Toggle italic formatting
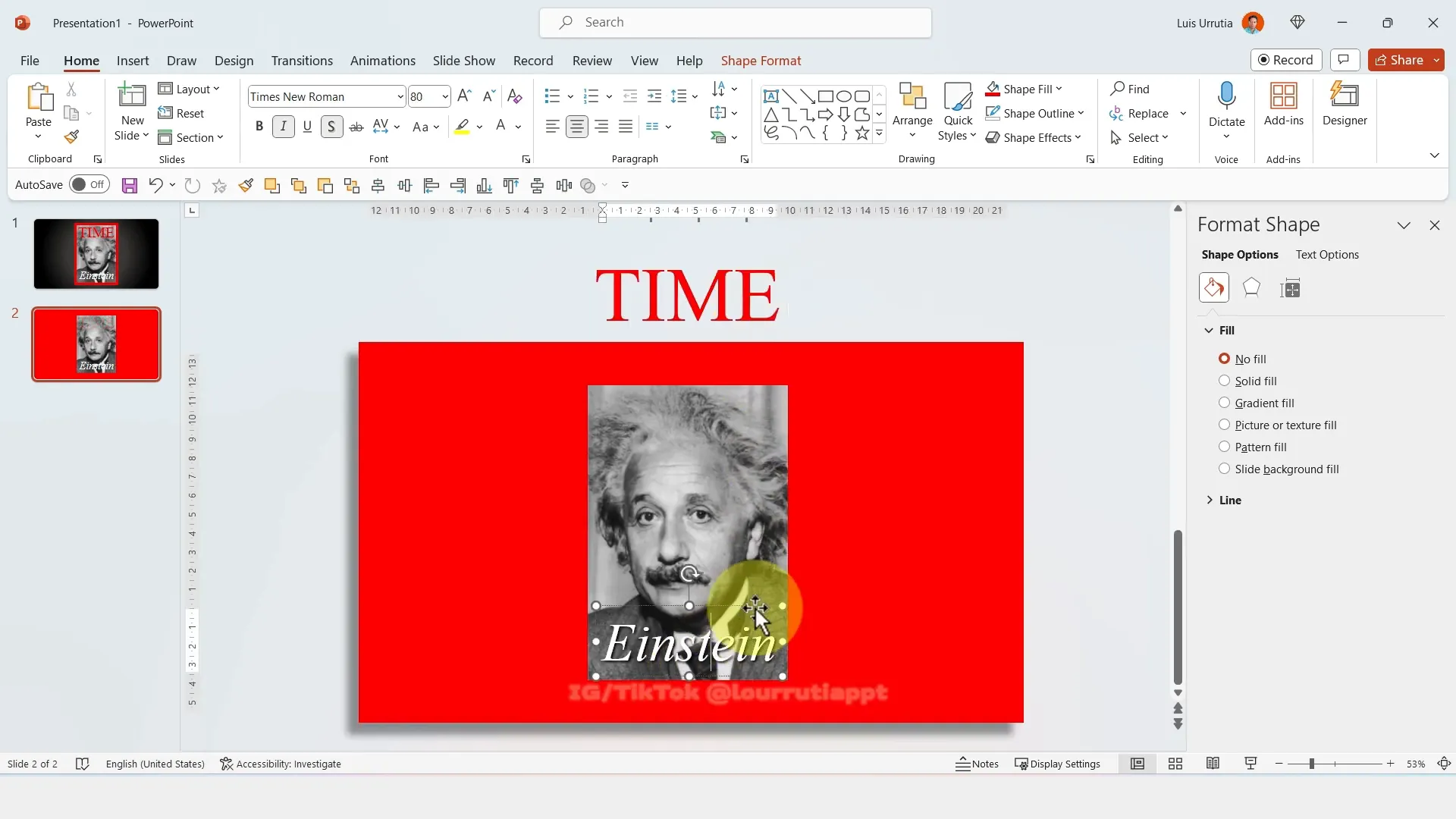Image resolution: width=1456 pixels, height=819 pixels. [x=283, y=127]
